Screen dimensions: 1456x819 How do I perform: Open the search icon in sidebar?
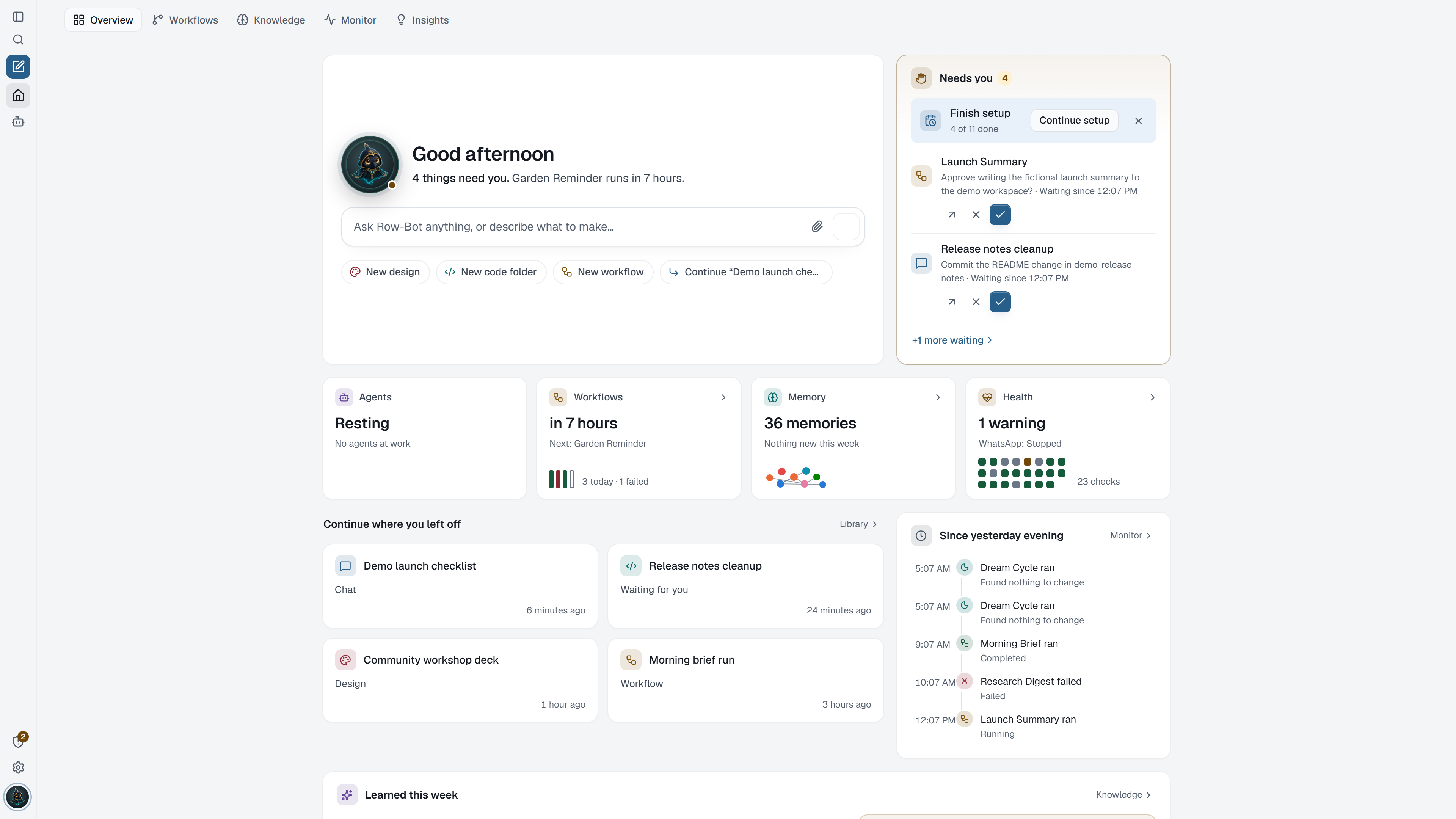18,39
